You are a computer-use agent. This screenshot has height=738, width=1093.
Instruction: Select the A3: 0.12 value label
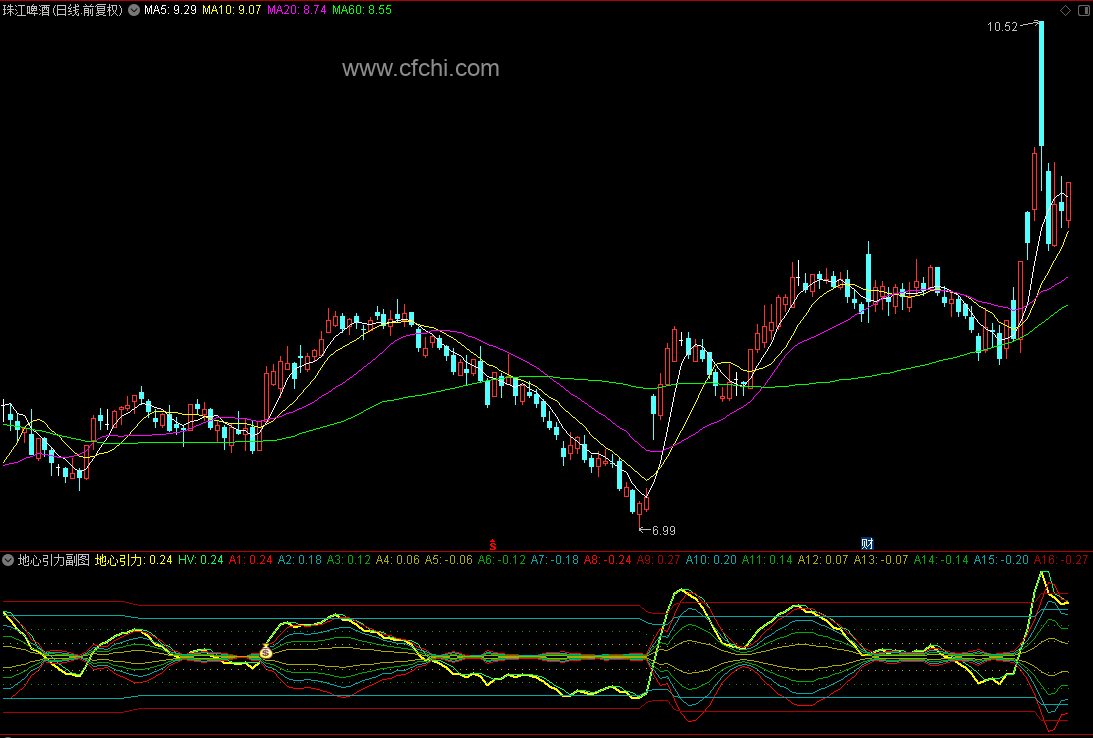click(349, 560)
